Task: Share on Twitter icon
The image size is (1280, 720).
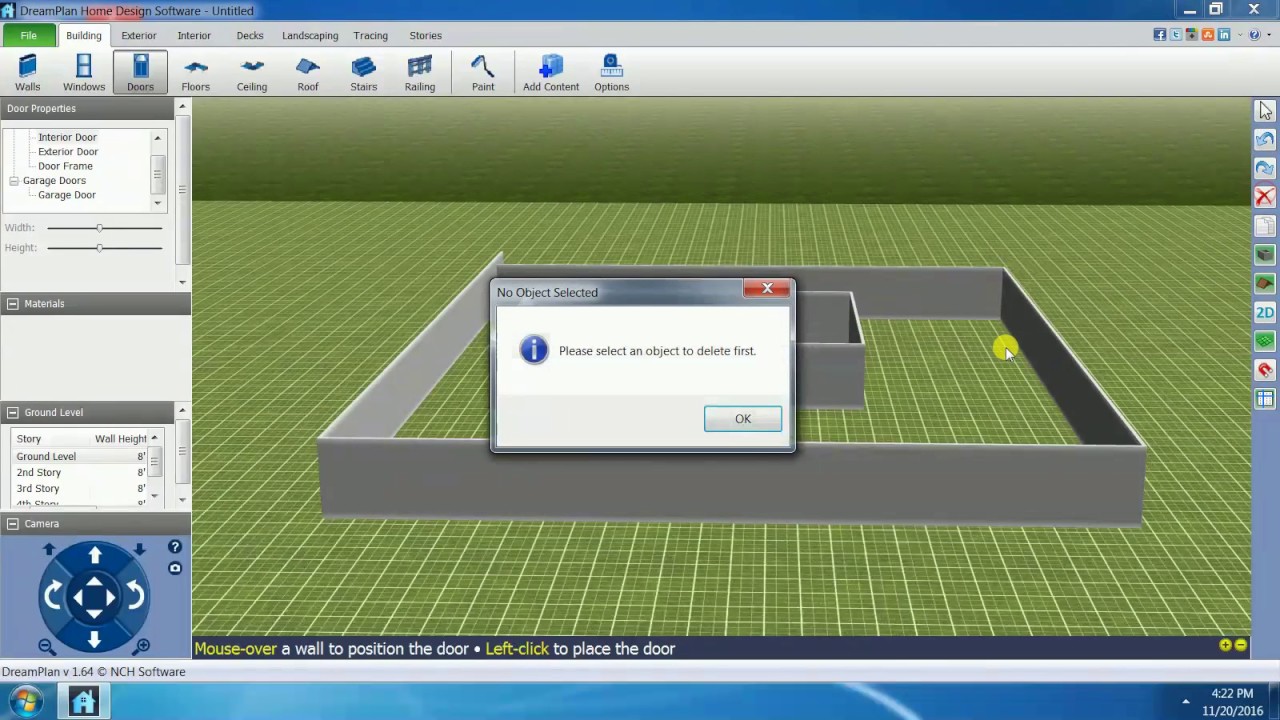Action: pyautogui.click(x=1176, y=35)
